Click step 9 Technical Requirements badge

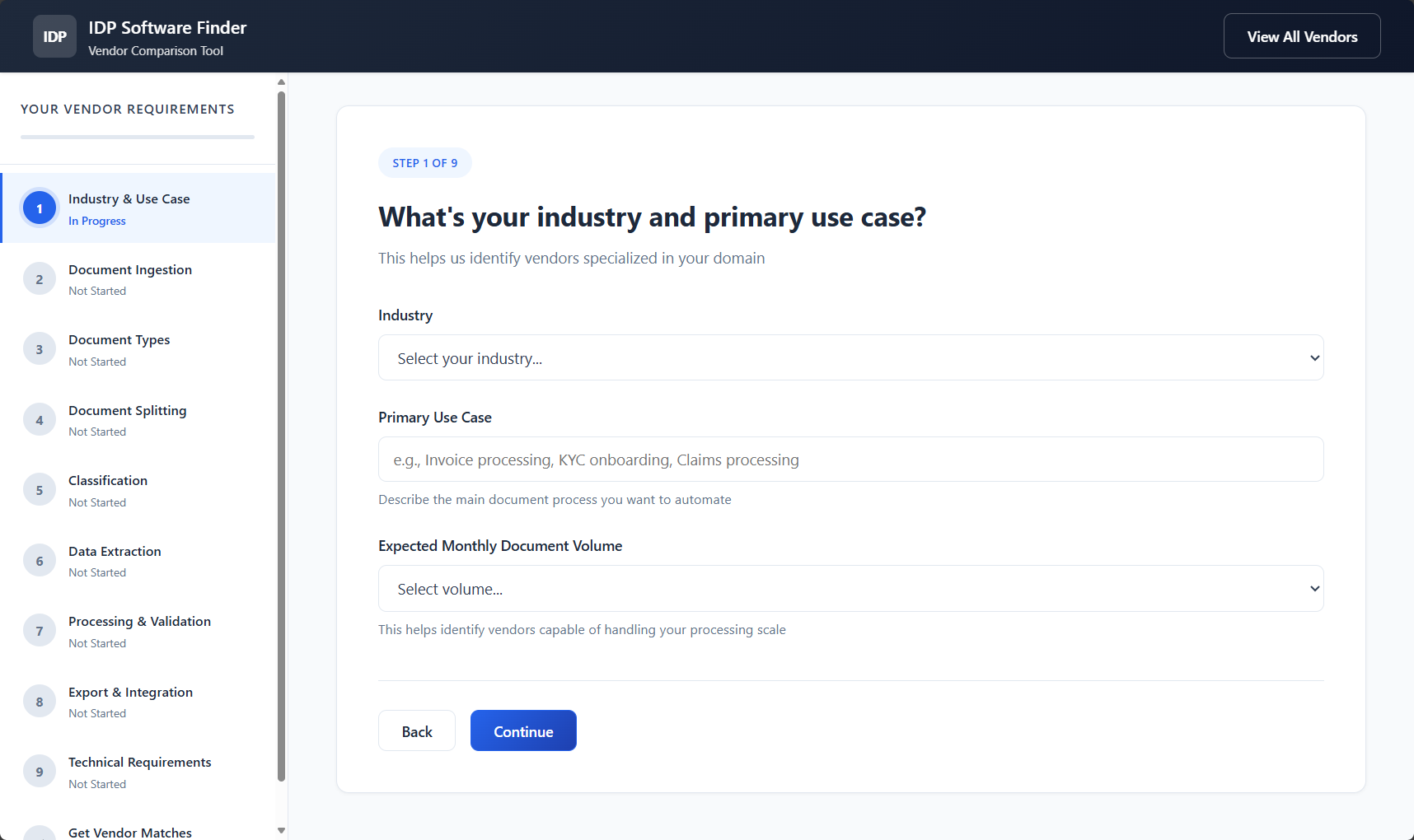40,771
